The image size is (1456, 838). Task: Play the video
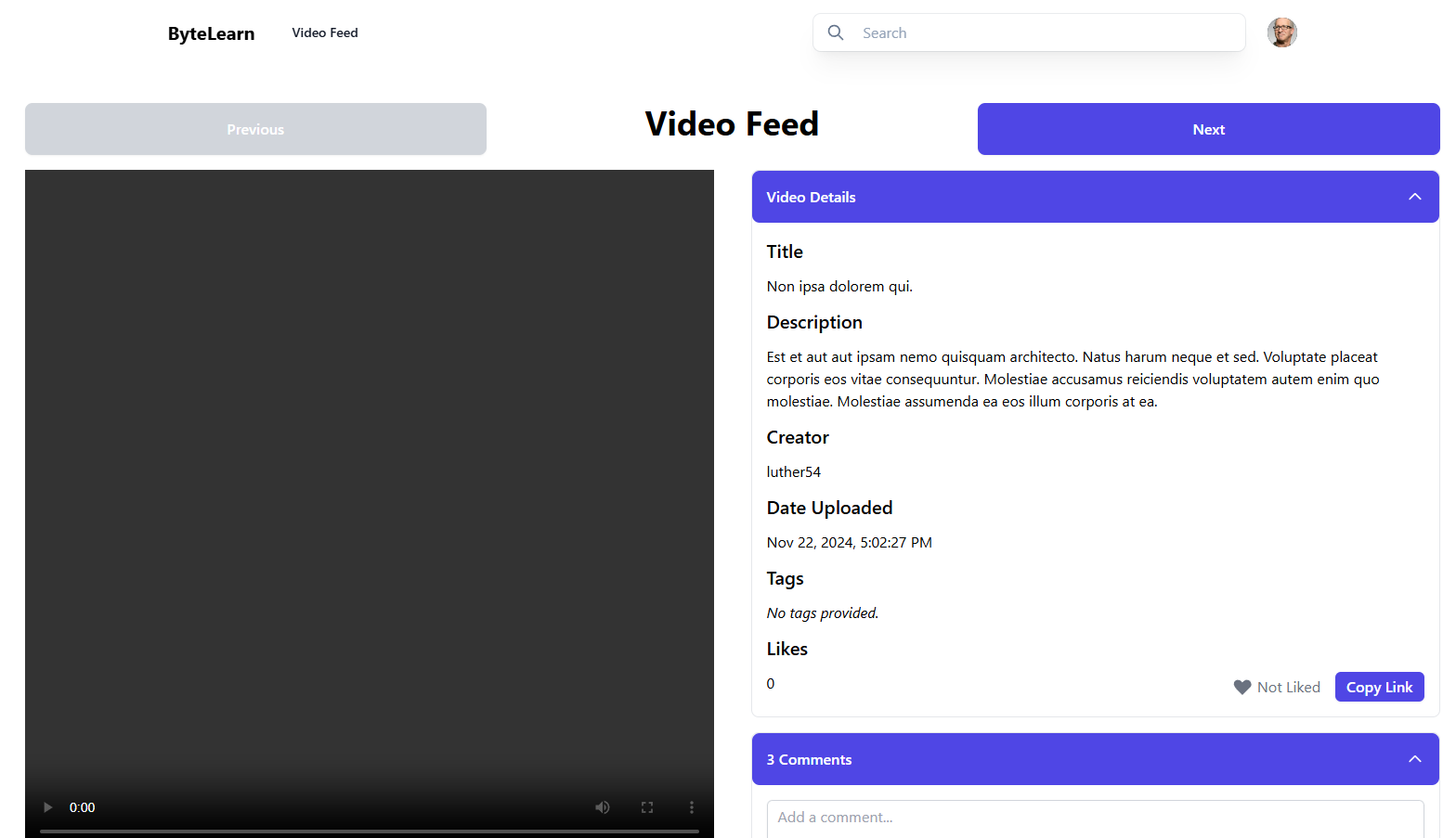point(48,807)
